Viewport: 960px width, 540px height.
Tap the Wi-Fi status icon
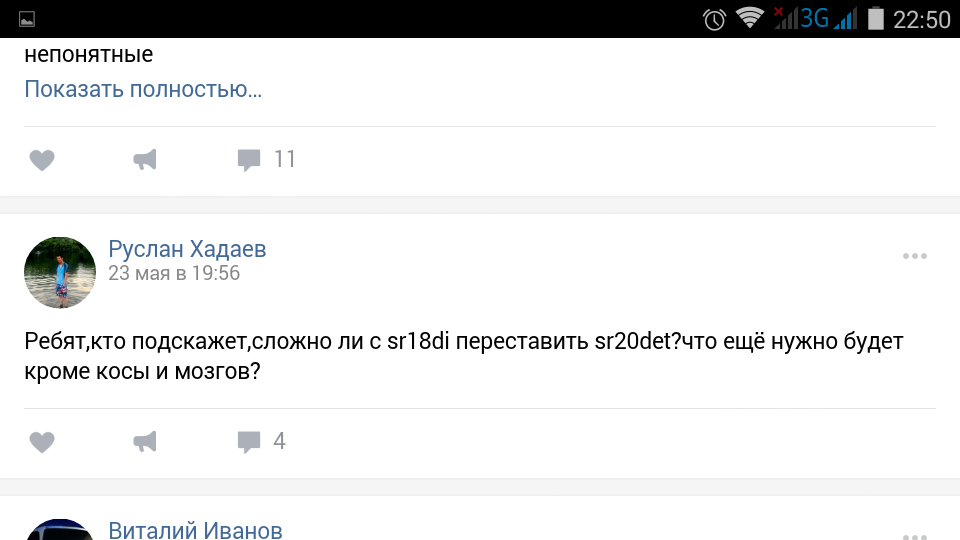(750, 18)
